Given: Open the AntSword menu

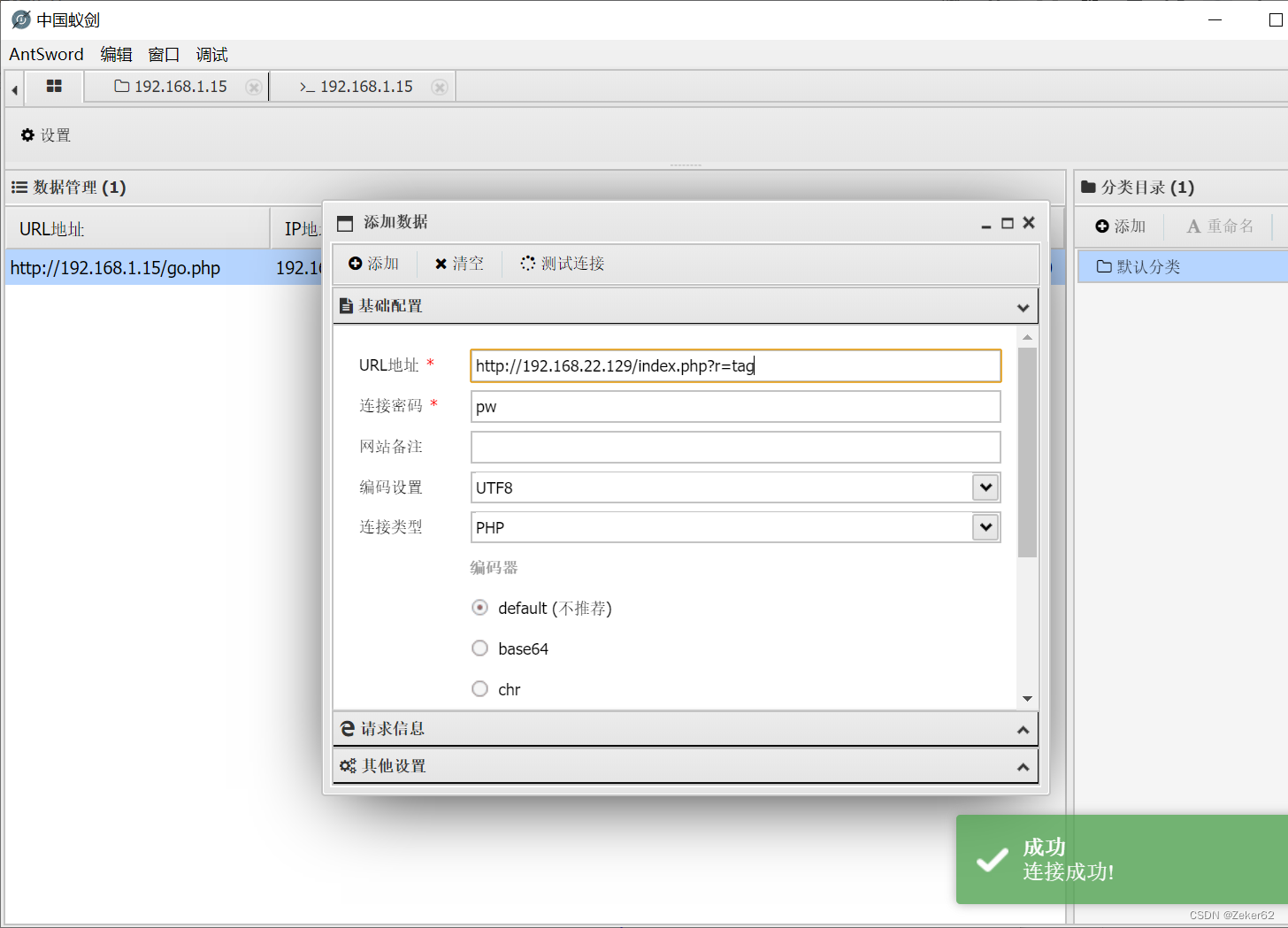Looking at the screenshot, I should [46, 55].
